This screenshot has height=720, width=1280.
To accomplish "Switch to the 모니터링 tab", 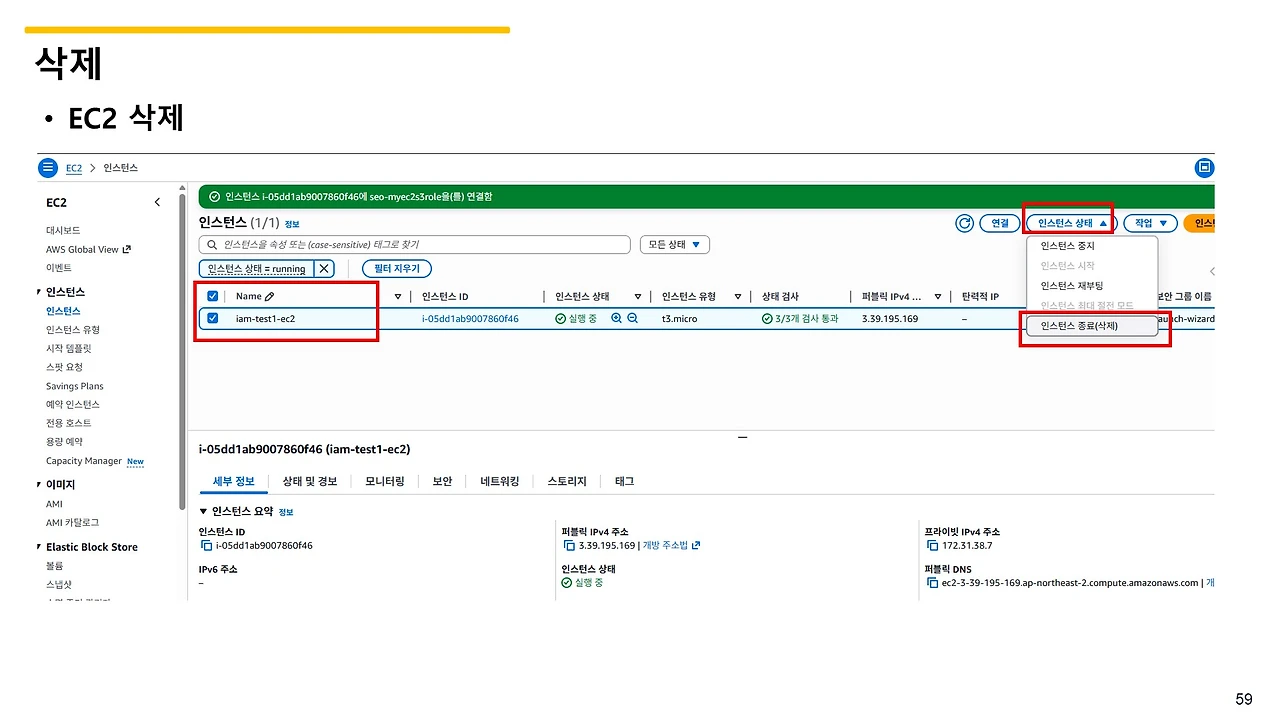I will pos(385,481).
